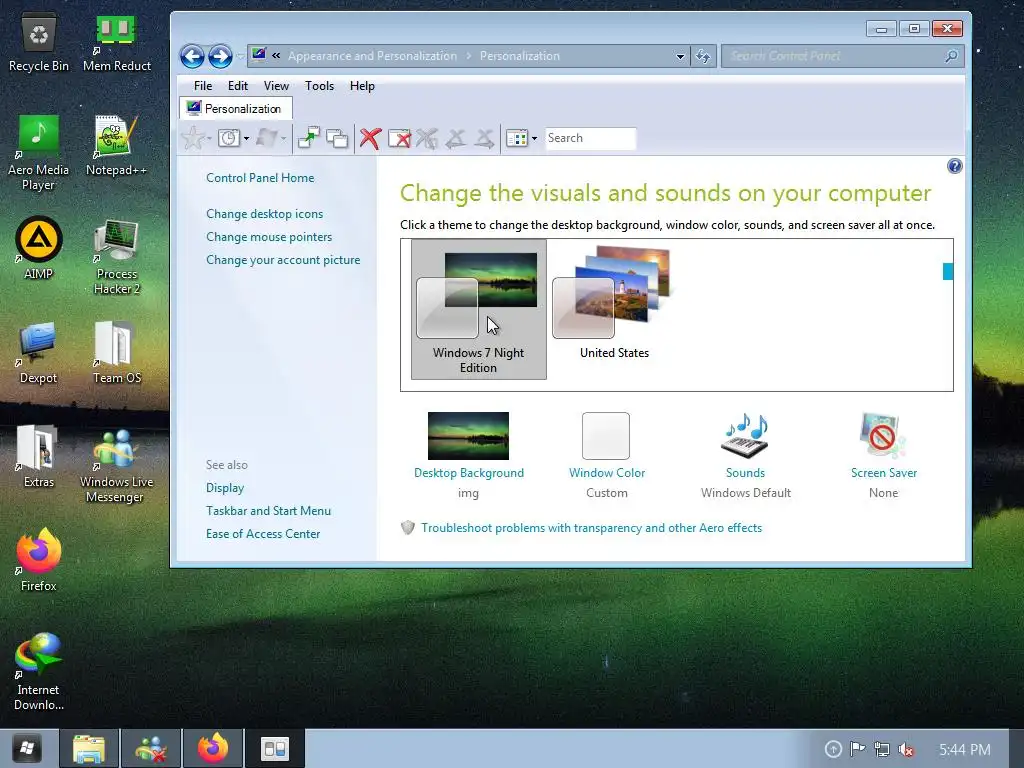Select the Dexpot desktop shortcut
The width and height of the screenshot is (1024, 768).
pyautogui.click(x=39, y=353)
